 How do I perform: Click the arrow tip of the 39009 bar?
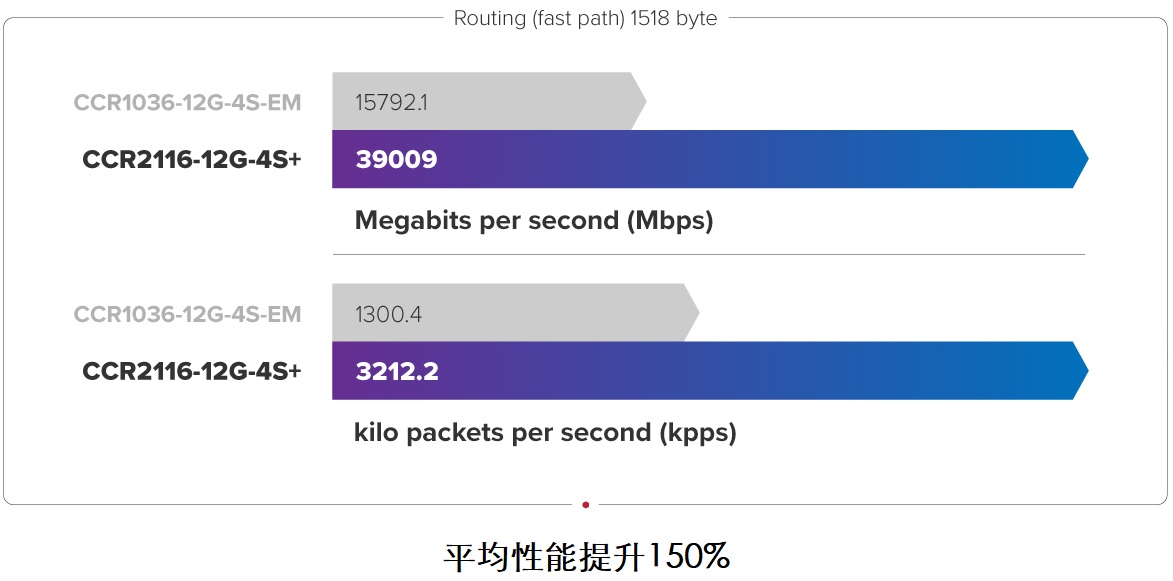click(x=1080, y=159)
